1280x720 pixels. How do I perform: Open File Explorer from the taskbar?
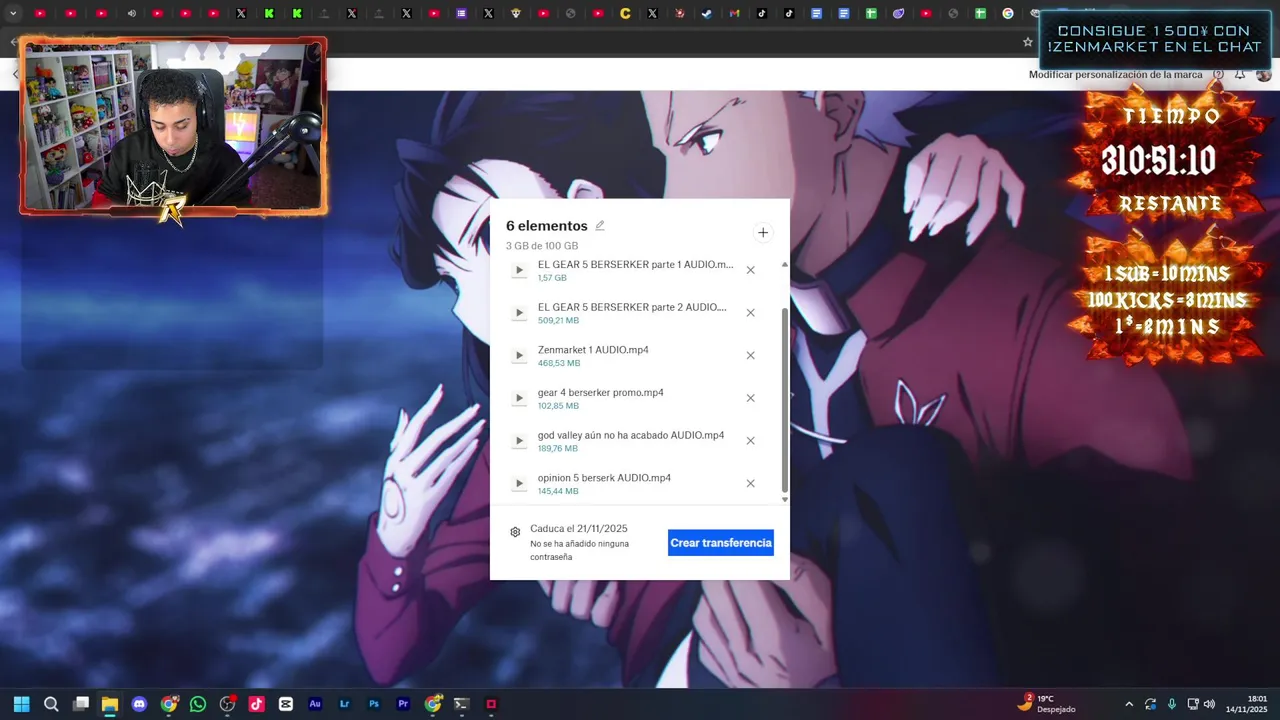coord(110,704)
